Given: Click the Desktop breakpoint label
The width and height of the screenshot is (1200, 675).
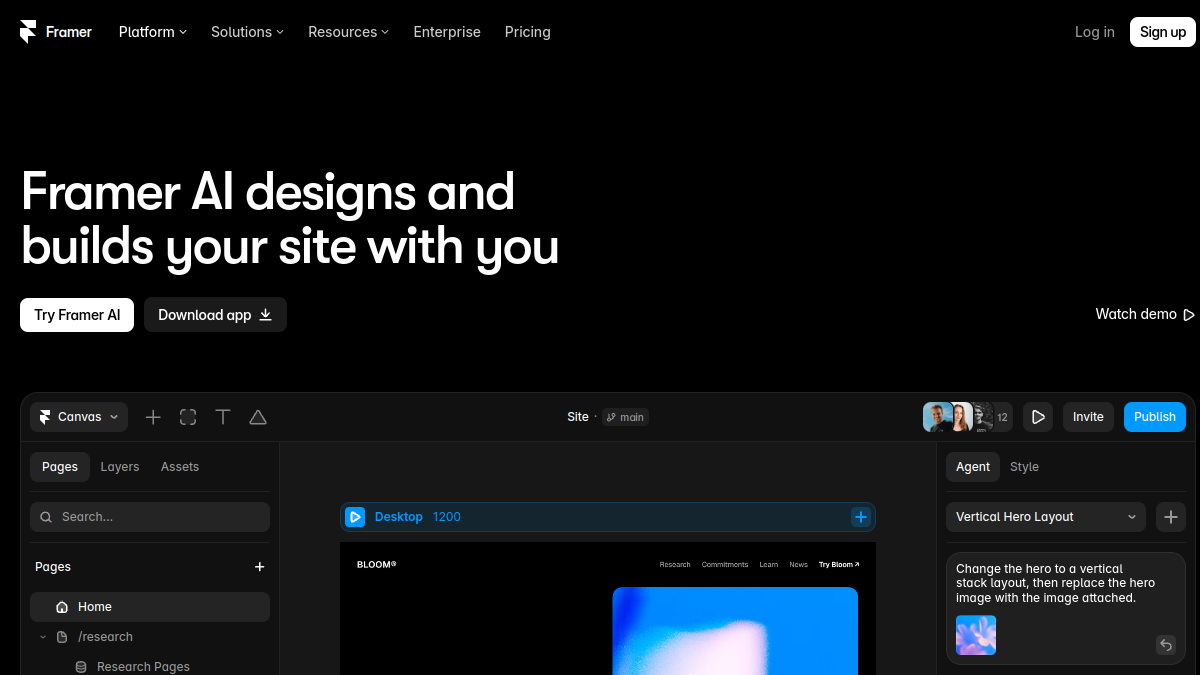Looking at the screenshot, I should tap(399, 517).
